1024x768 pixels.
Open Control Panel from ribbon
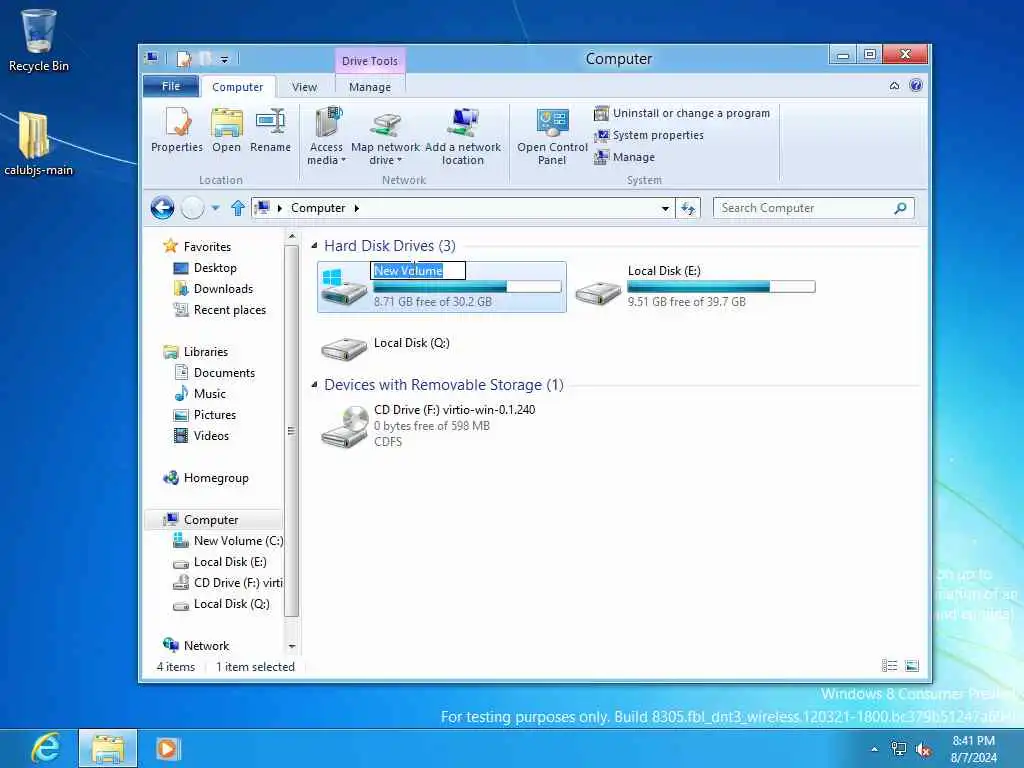click(552, 136)
